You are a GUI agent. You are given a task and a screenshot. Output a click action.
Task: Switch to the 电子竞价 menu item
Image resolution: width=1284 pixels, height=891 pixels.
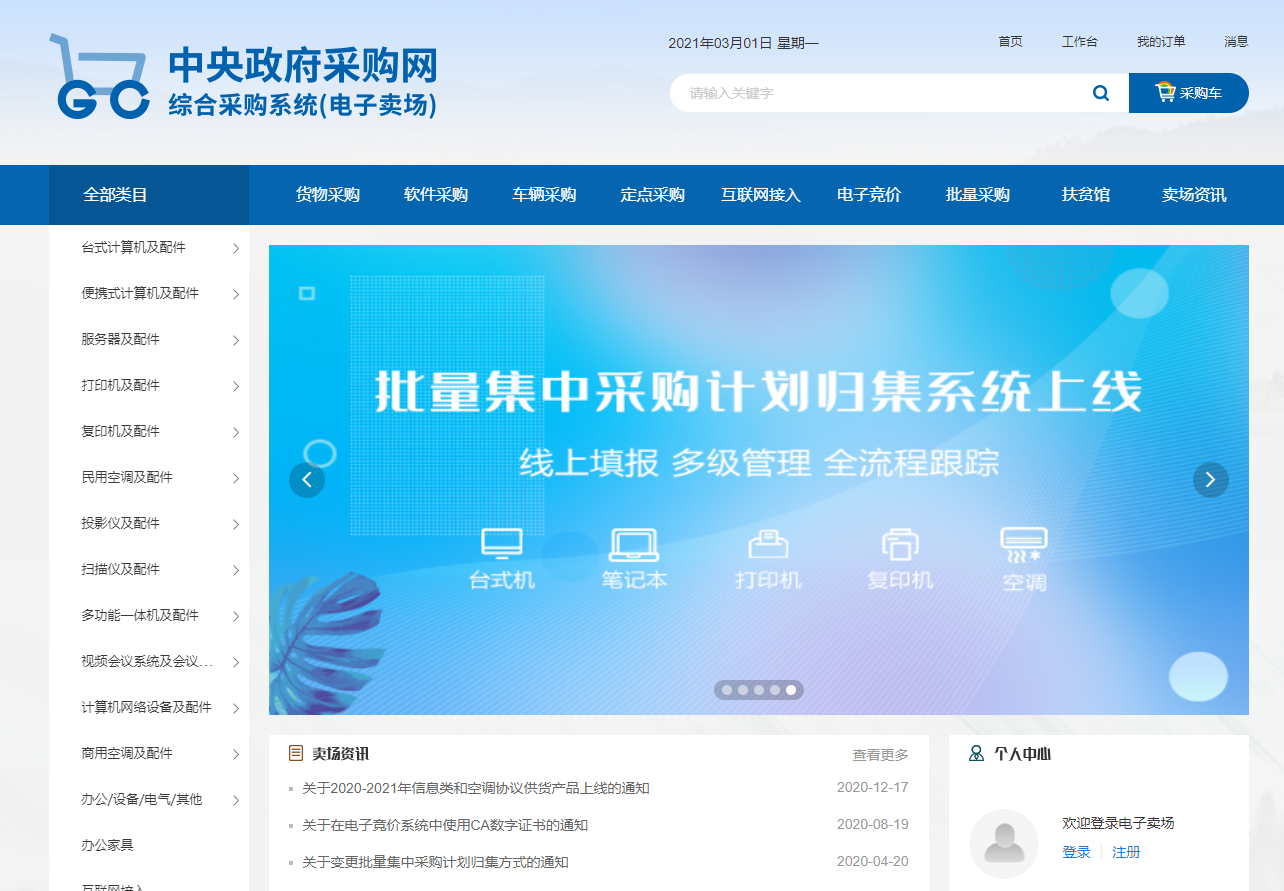tap(869, 195)
